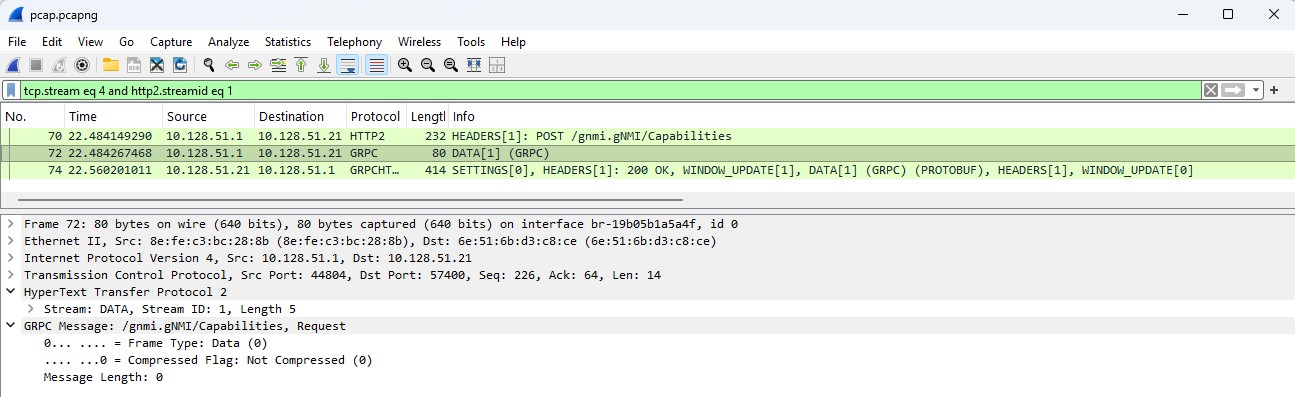
Task: Expand the Frame 72 details tree
Action: 11,224
